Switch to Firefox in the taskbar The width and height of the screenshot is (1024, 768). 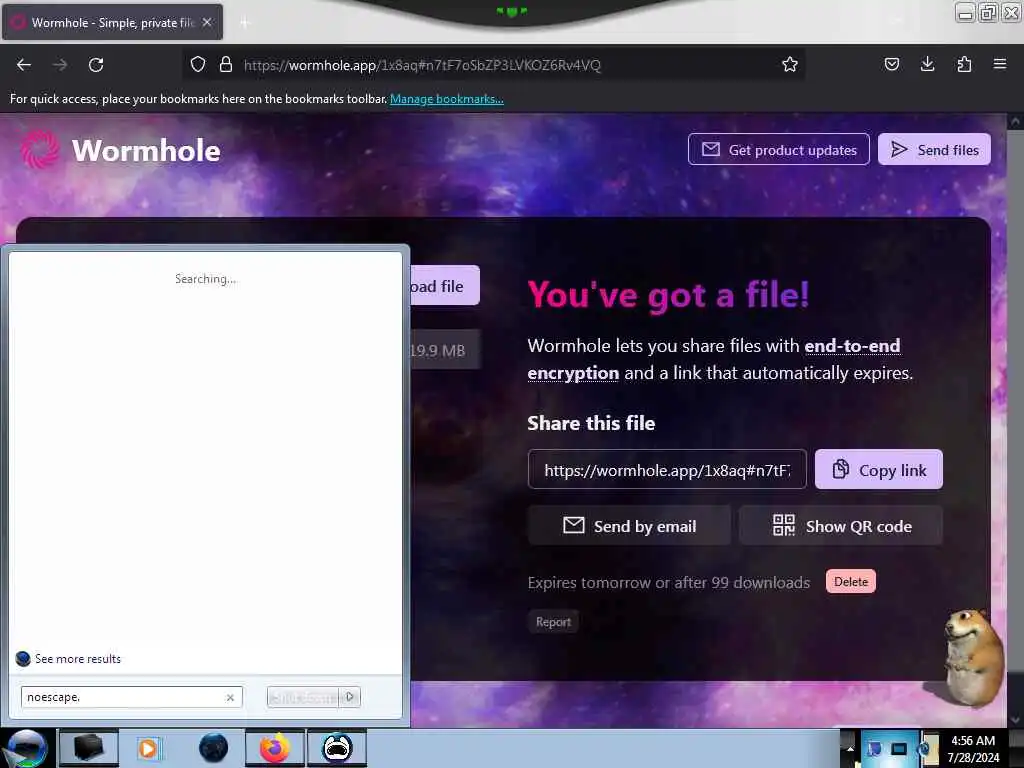(x=275, y=748)
